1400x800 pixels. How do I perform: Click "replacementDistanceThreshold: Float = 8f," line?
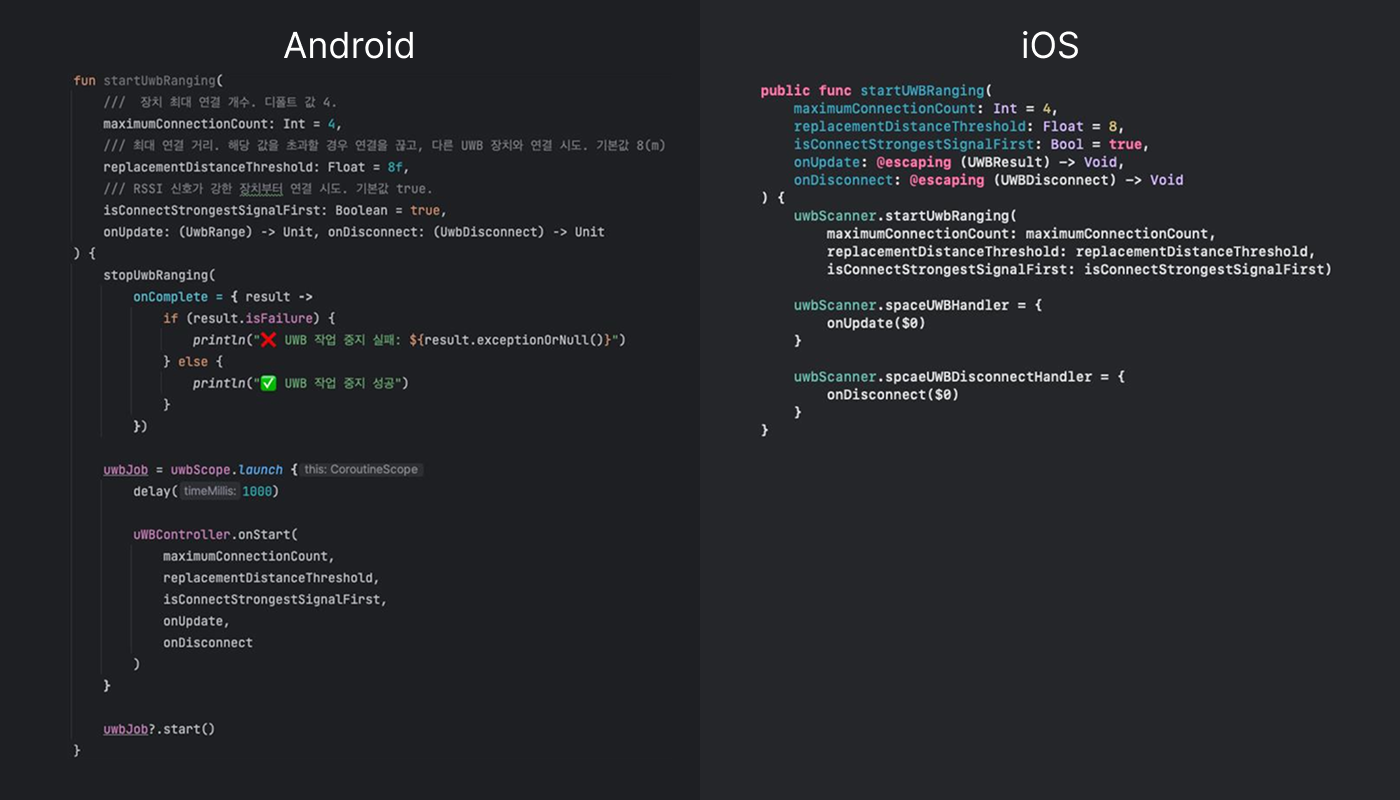pos(256,167)
